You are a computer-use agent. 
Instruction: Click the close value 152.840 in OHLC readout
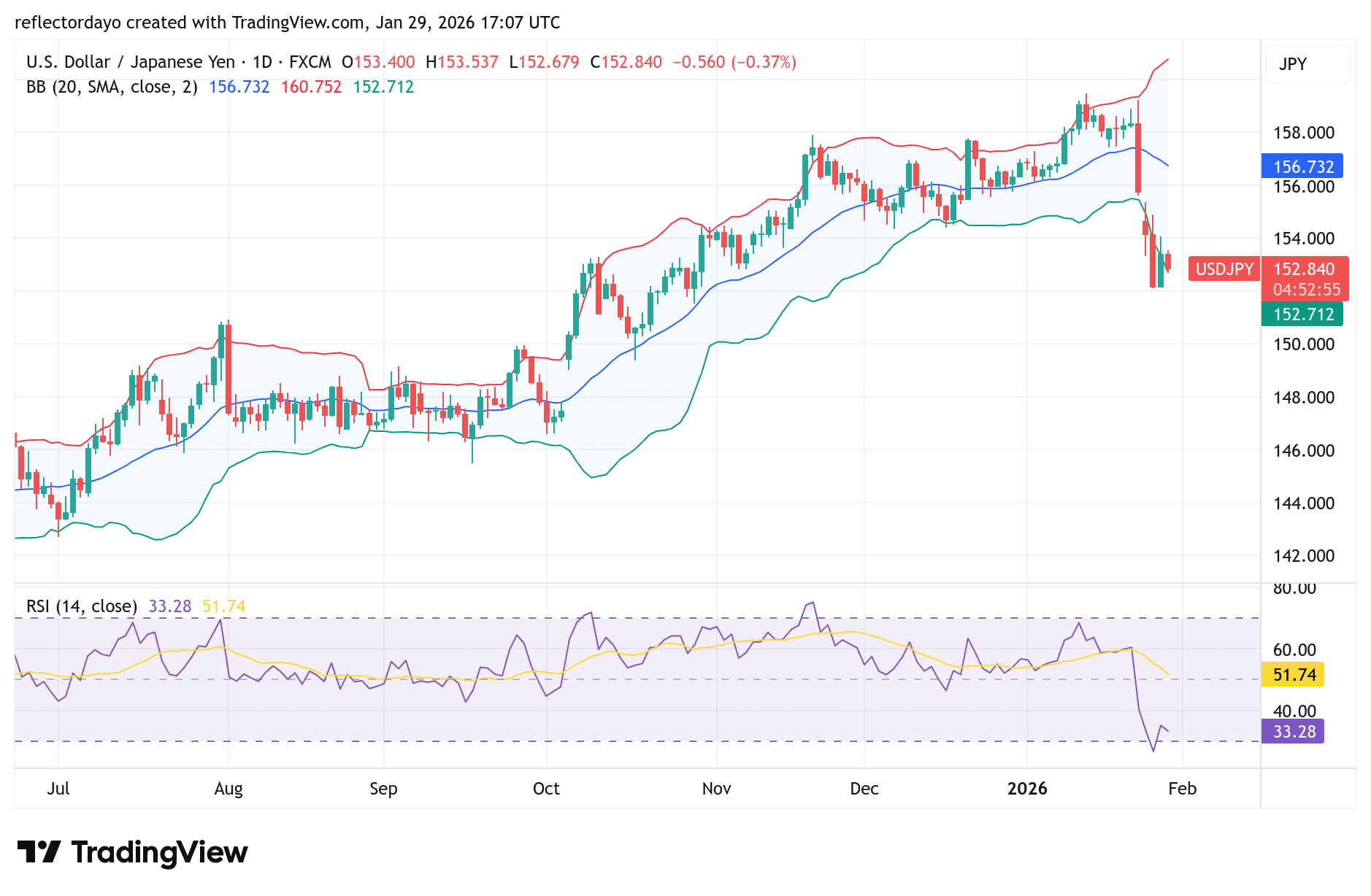(x=628, y=62)
